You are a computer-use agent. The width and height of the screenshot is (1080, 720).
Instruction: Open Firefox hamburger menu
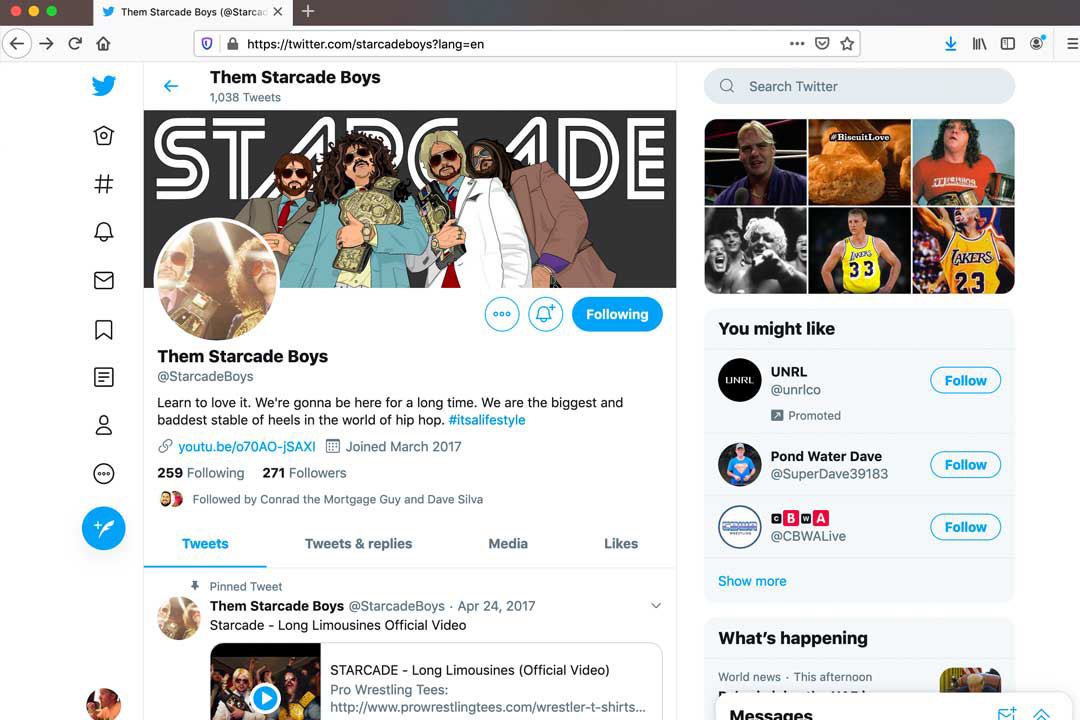(x=1072, y=44)
